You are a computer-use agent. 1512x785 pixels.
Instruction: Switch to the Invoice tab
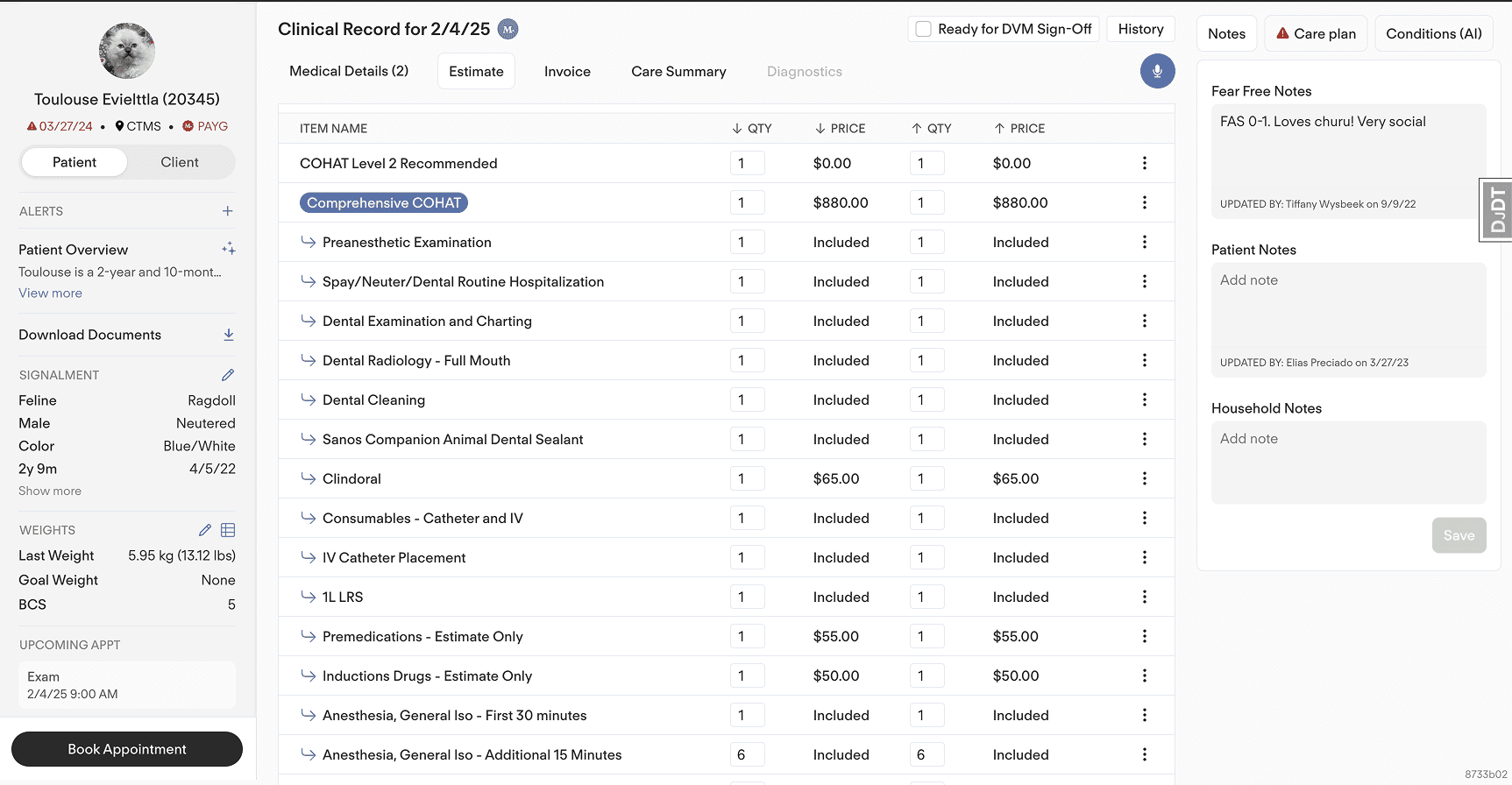(x=567, y=72)
